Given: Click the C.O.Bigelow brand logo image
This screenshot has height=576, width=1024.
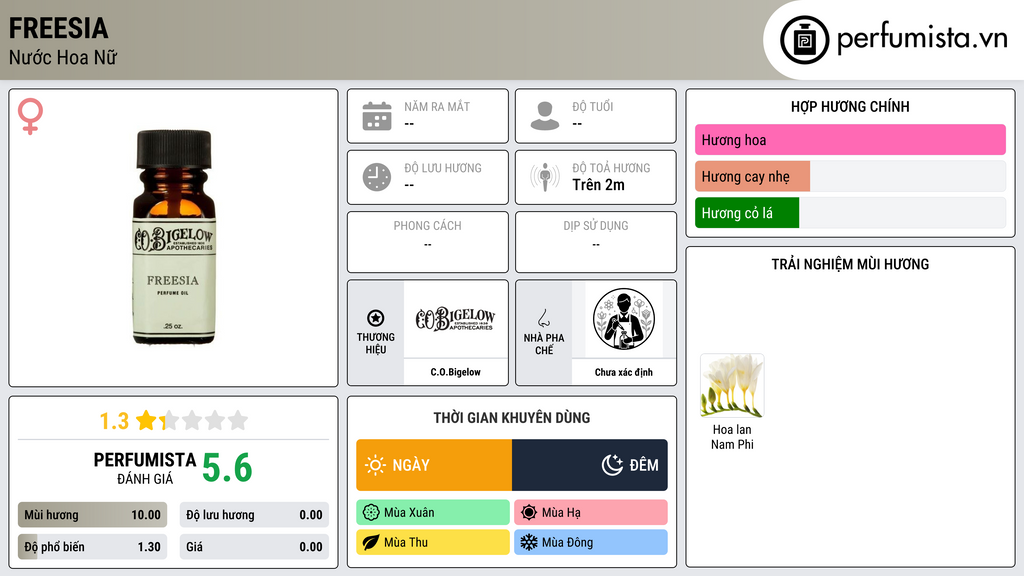Looking at the screenshot, I should tap(455, 319).
